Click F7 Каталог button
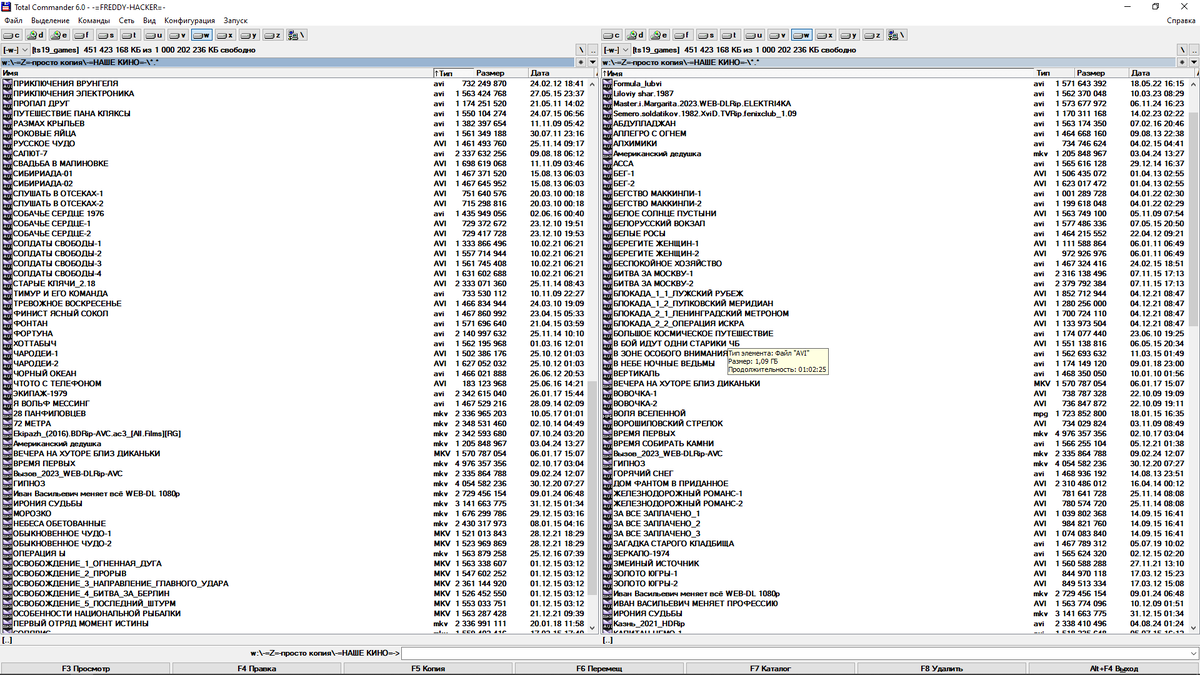This screenshot has height=675, width=1200. pyautogui.click(x=770, y=668)
